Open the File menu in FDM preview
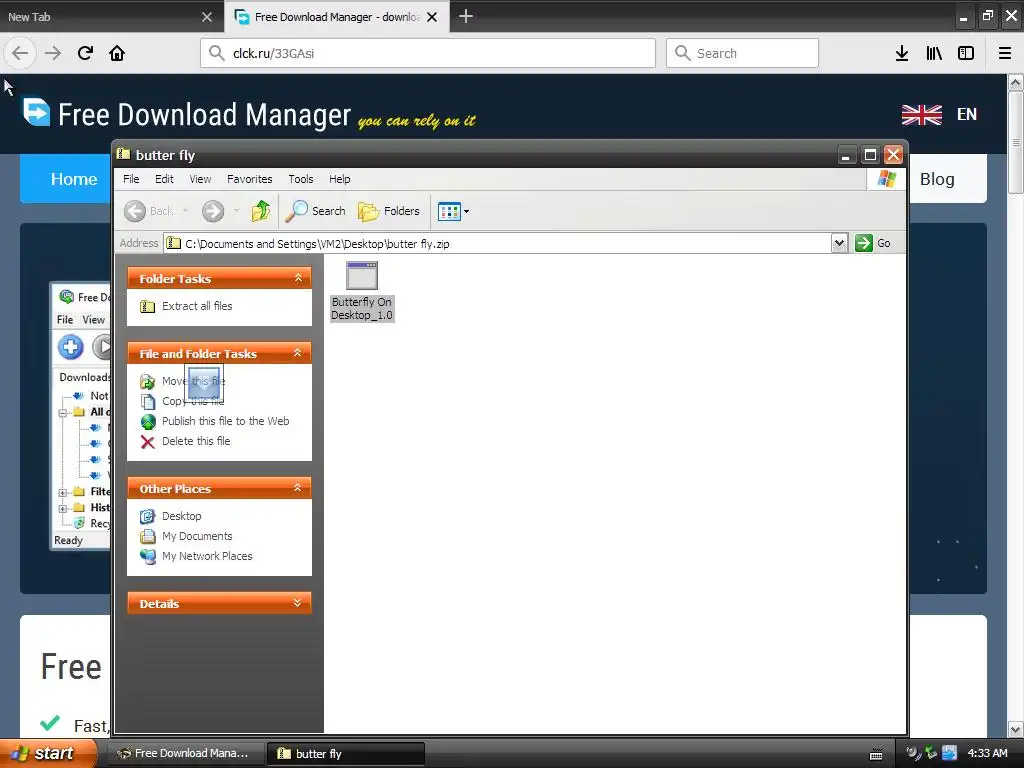The width and height of the screenshot is (1024, 768). (65, 320)
